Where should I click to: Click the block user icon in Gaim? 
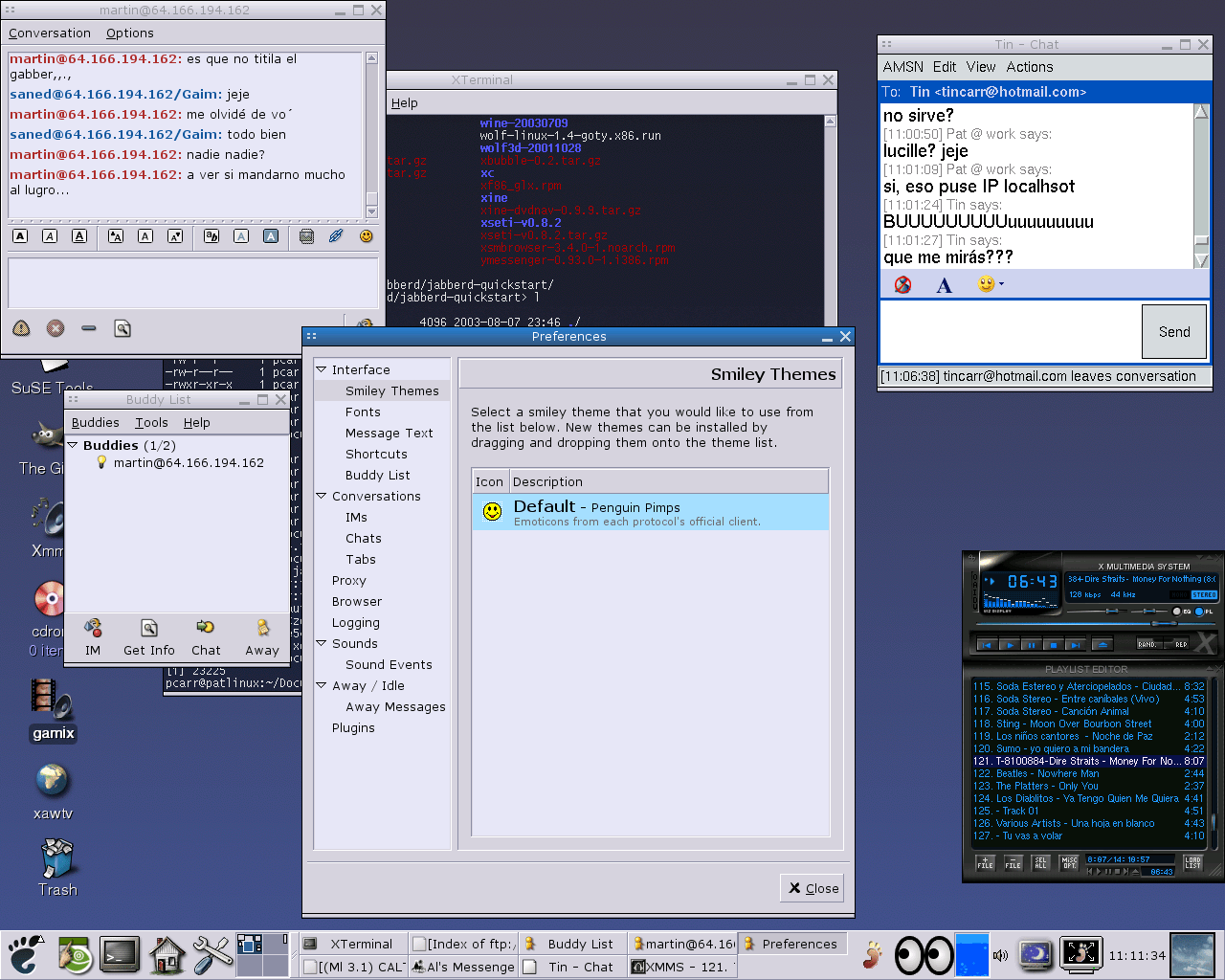click(56, 328)
